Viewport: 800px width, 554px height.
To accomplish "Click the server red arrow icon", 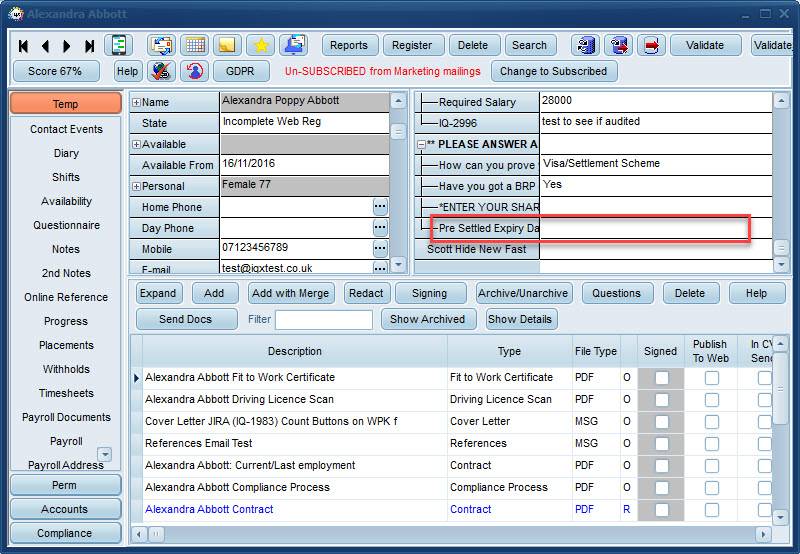I will pos(618,45).
